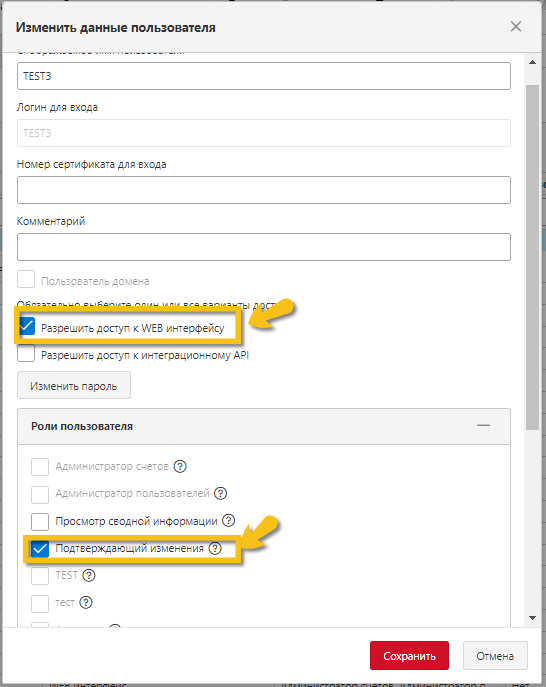Click scrollbar up arrow in dialog
The image size is (546, 687).
[532, 62]
